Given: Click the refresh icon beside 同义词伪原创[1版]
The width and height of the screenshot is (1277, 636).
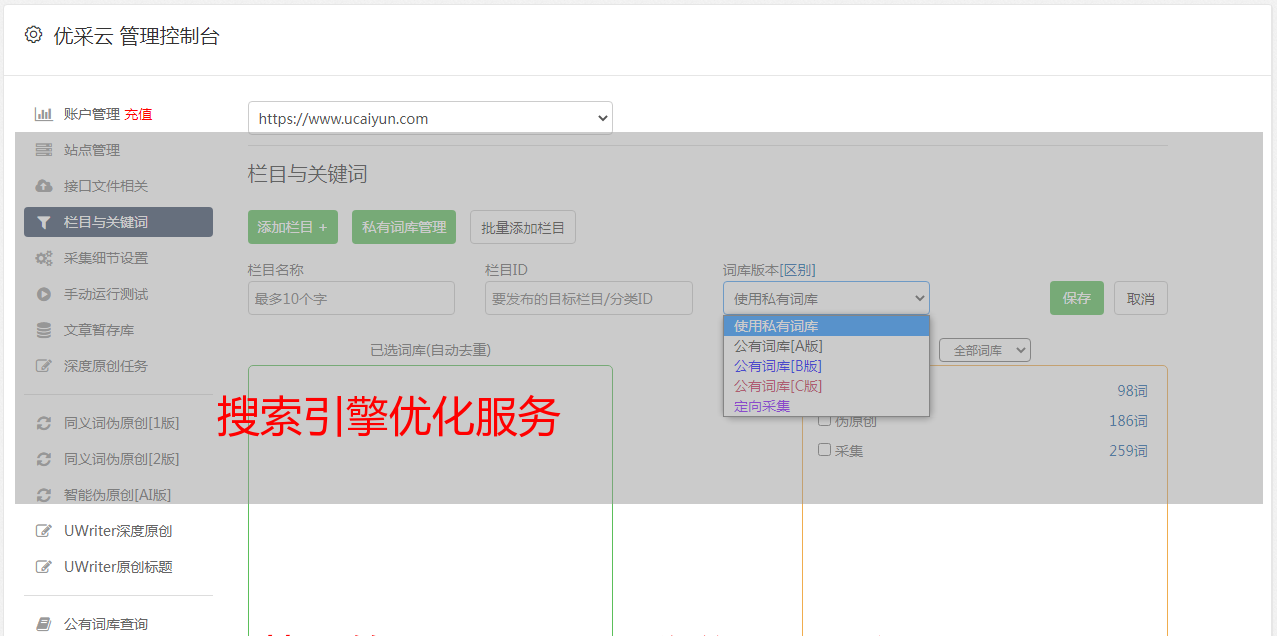Looking at the screenshot, I should click(43, 423).
